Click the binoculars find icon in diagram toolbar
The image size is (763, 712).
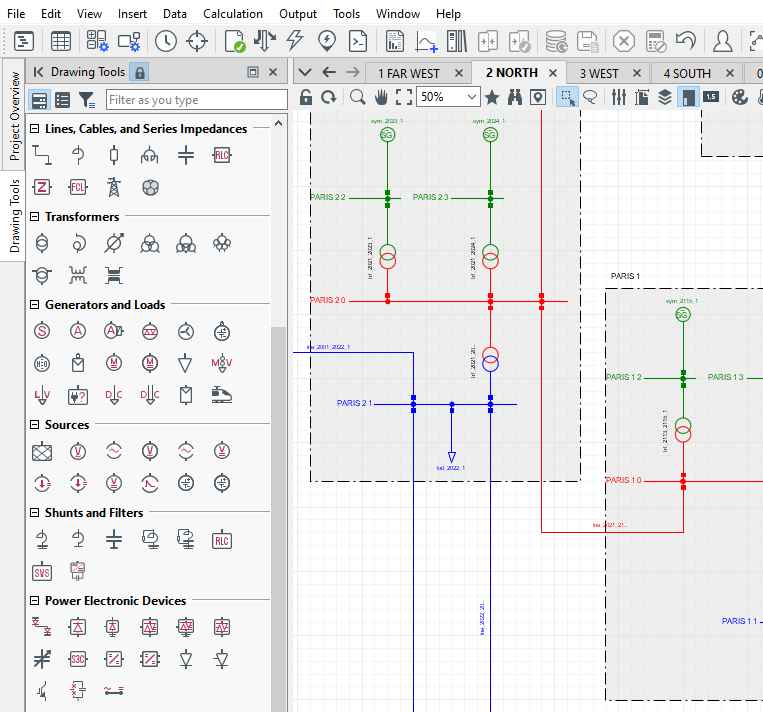pyautogui.click(x=515, y=97)
